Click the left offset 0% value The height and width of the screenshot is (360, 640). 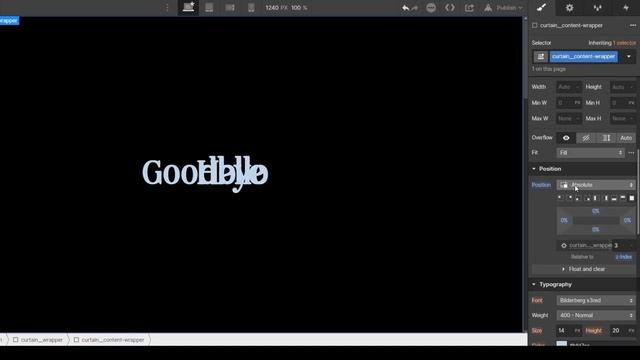point(564,220)
